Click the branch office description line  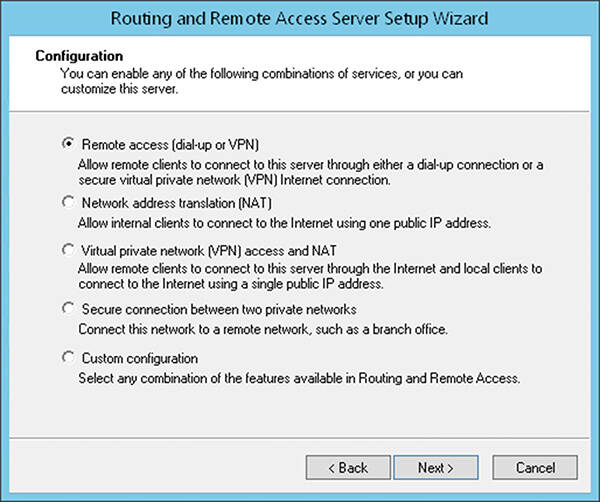(263, 329)
